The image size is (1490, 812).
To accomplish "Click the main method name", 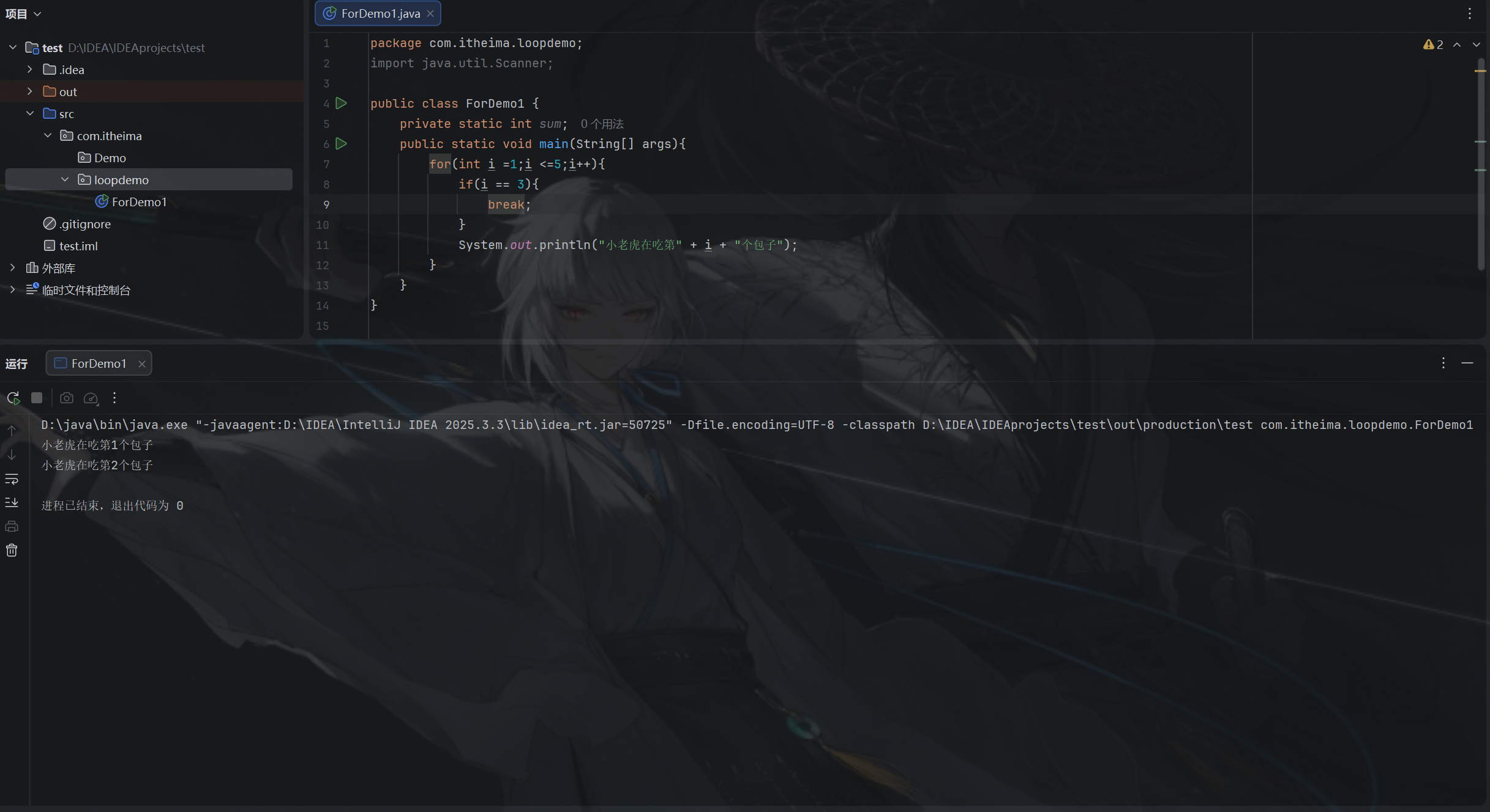I will 553,144.
